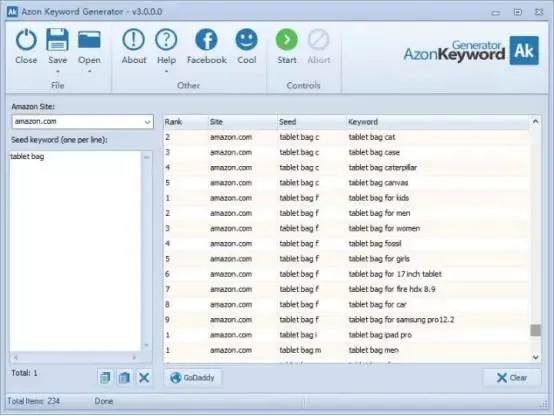
Task: Click the 'Total Items: 234' status text
Action: click(x=34, y=401)
